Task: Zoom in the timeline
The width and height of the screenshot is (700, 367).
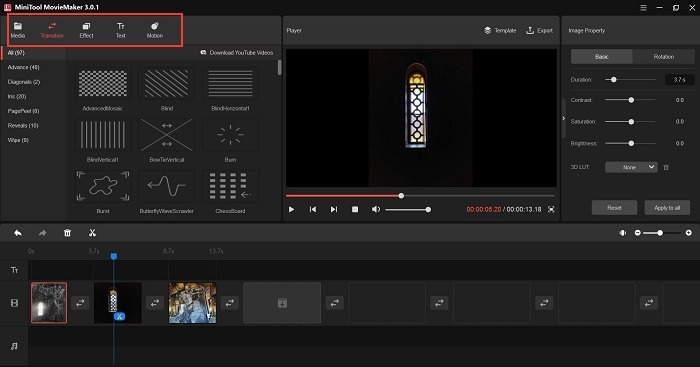Action: coord(688,233)
